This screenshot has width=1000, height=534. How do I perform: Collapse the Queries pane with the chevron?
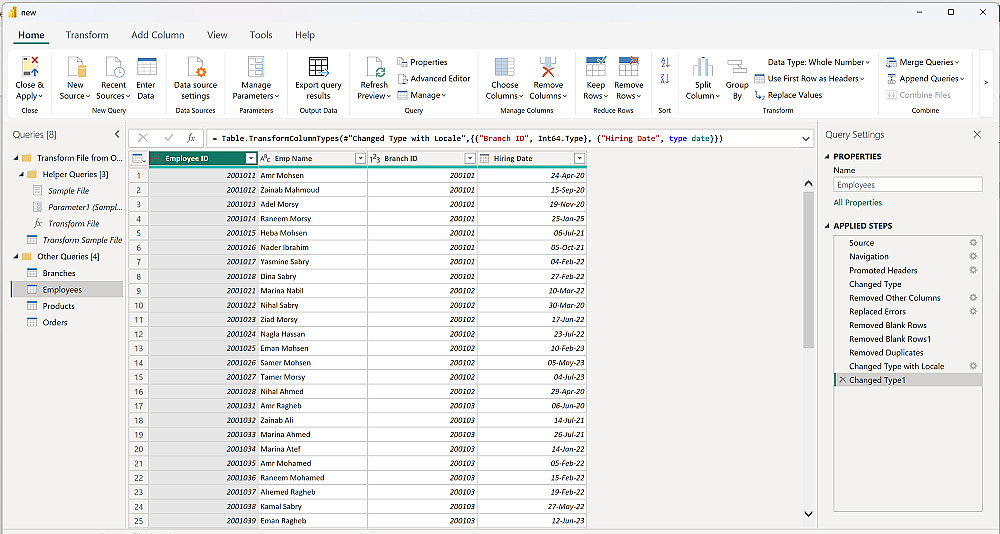[x=117, y=134]
